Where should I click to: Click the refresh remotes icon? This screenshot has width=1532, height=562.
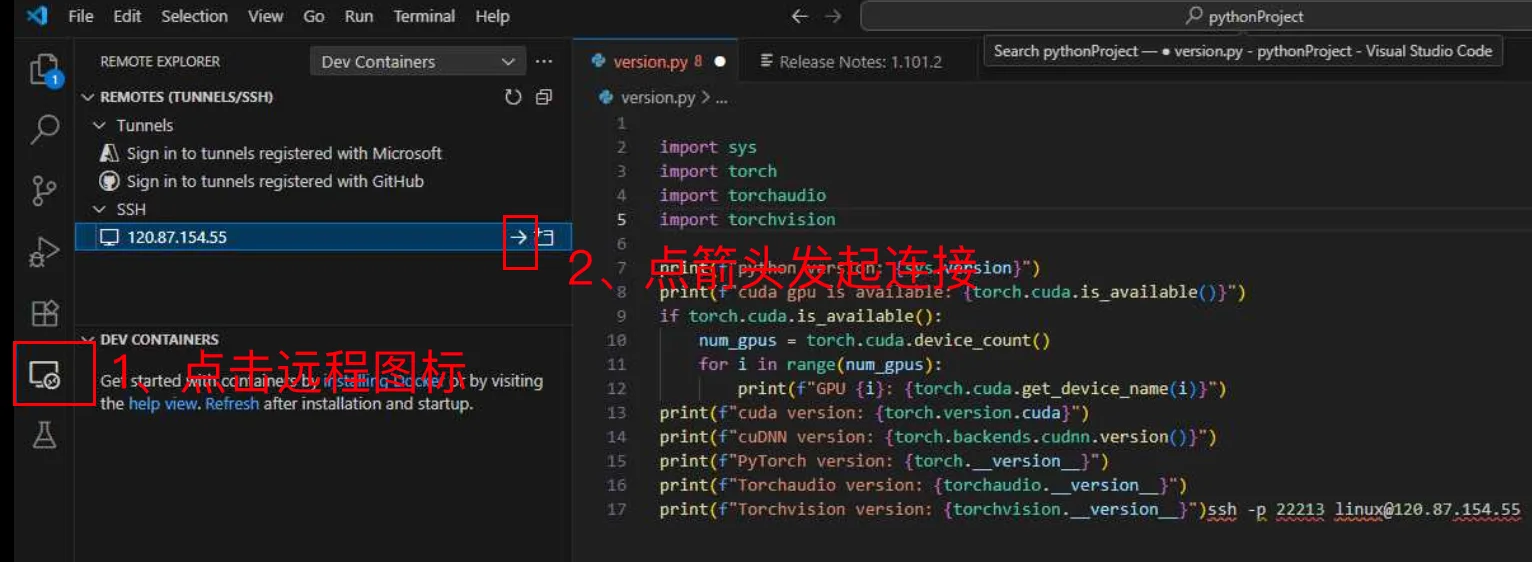coord(513,97)
